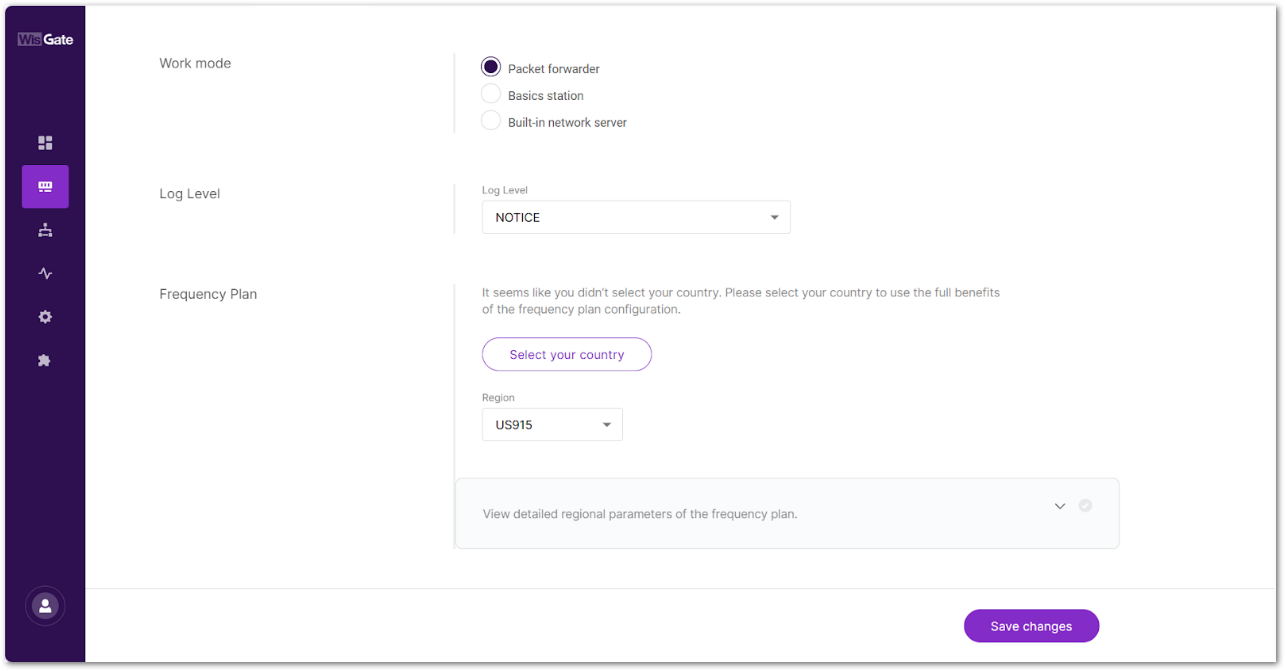Open the Settings gear sidebar icon
The width and height of the screenshot is (1285, 671).
(x=45, y=317)
